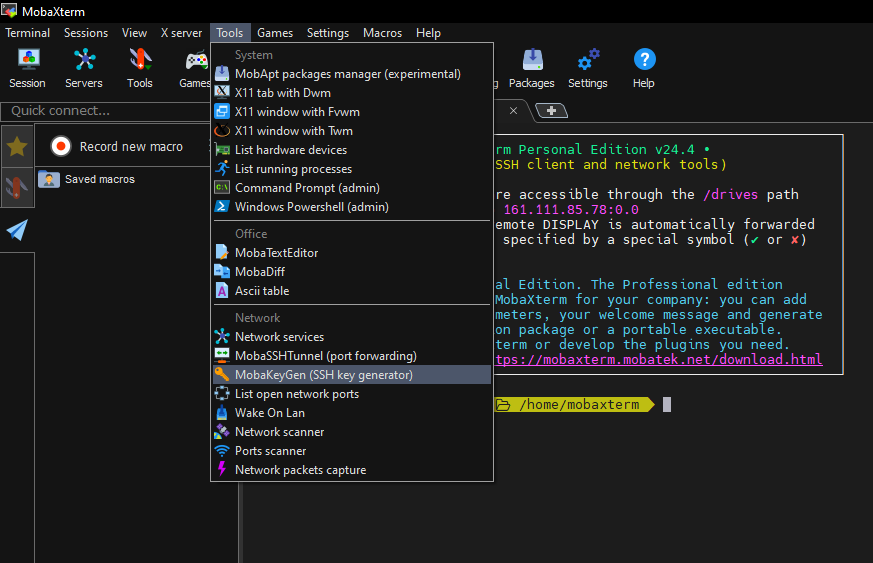
Task: Click the List open network ports icon
Action: point(222,394)
